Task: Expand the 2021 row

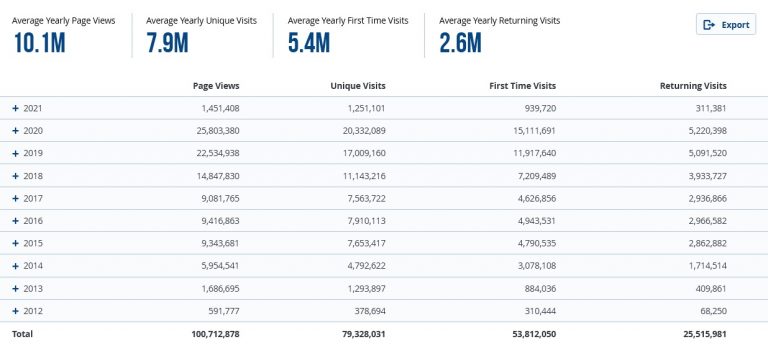Action: tap(15, 108)
